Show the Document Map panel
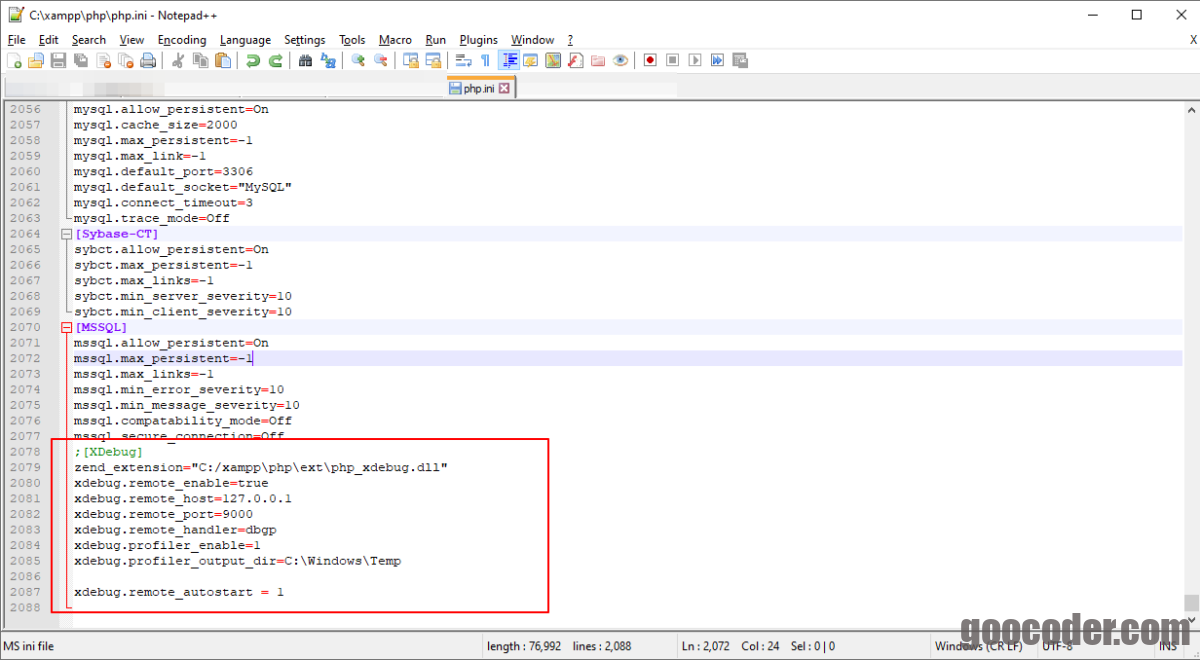The image size is (1200, 660). point(553,60)
